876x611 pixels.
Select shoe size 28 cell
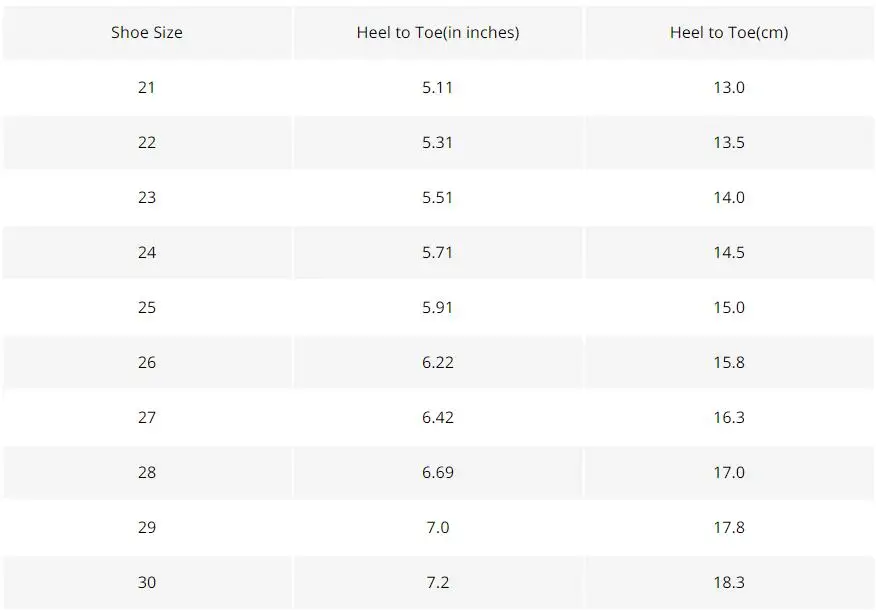tap(146, 472)
